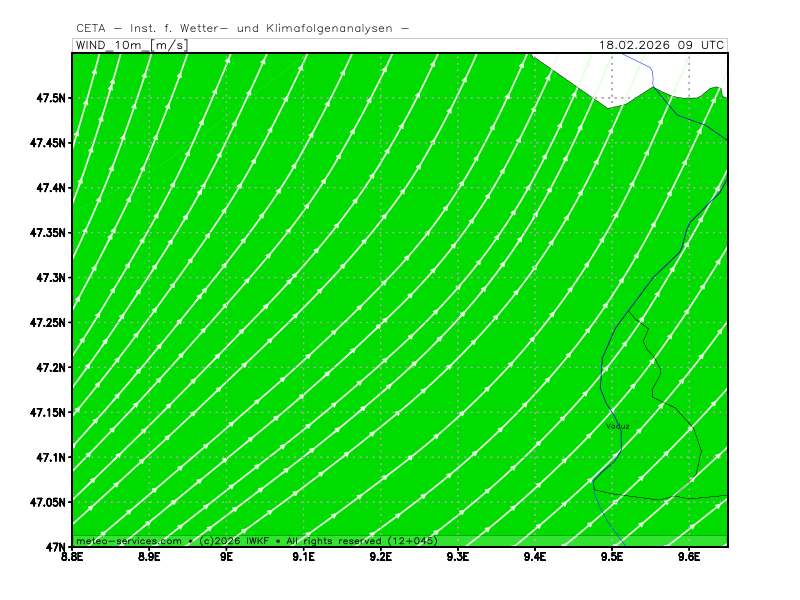Screen dimensions: 800x600
Task: Select the 9.6E longitude tick label
Action: point(689,558)
